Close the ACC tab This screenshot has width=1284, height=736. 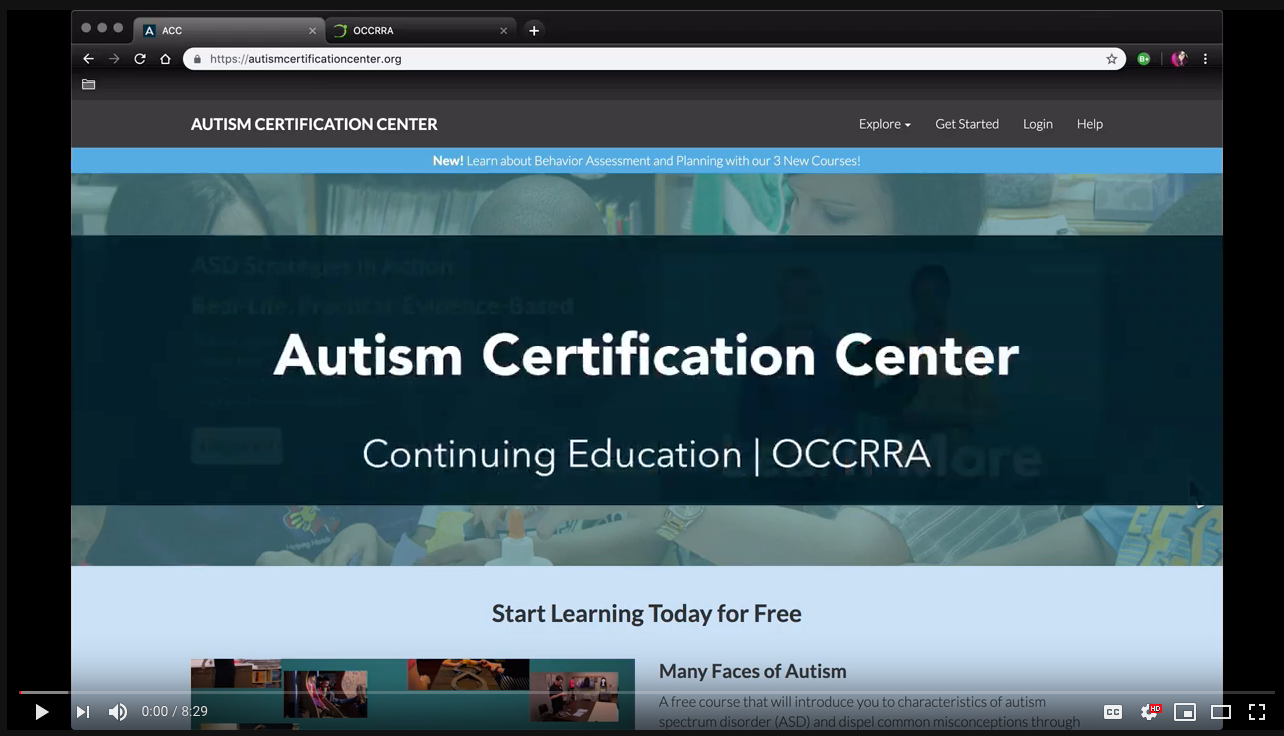pos(312,31)
